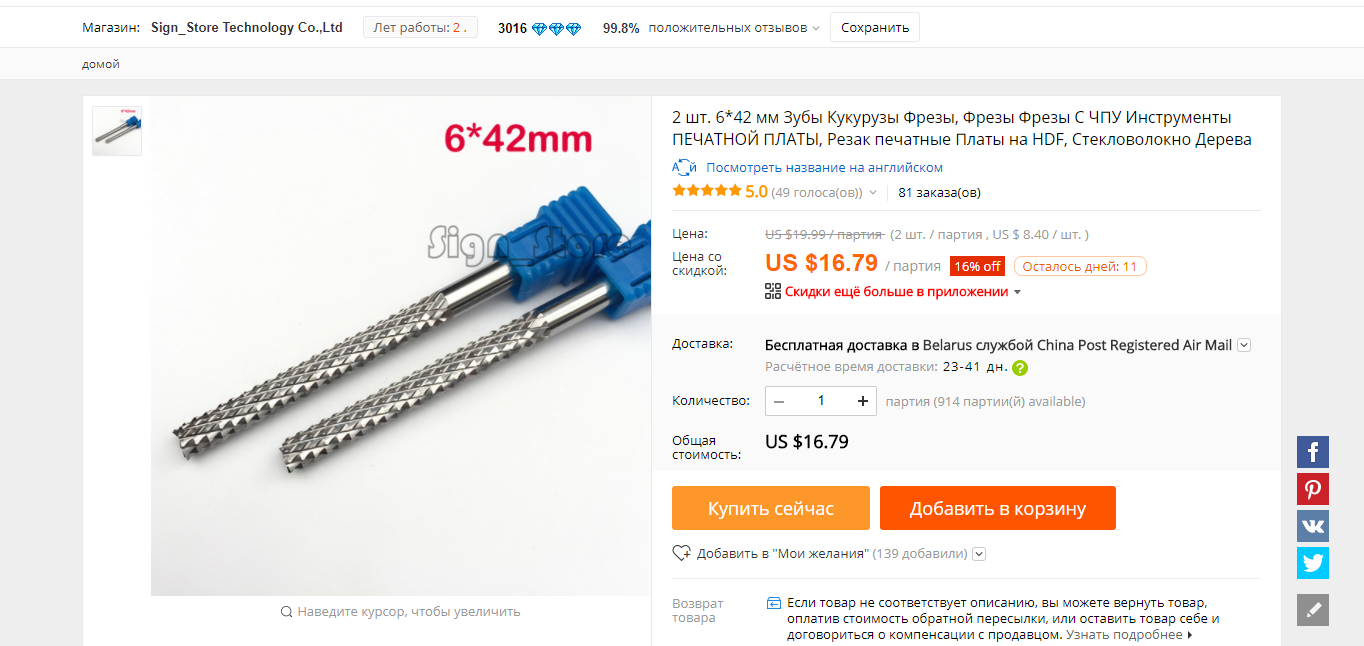Click the Добавить в корзину button
1364x646 pixels.
point(998,508)
